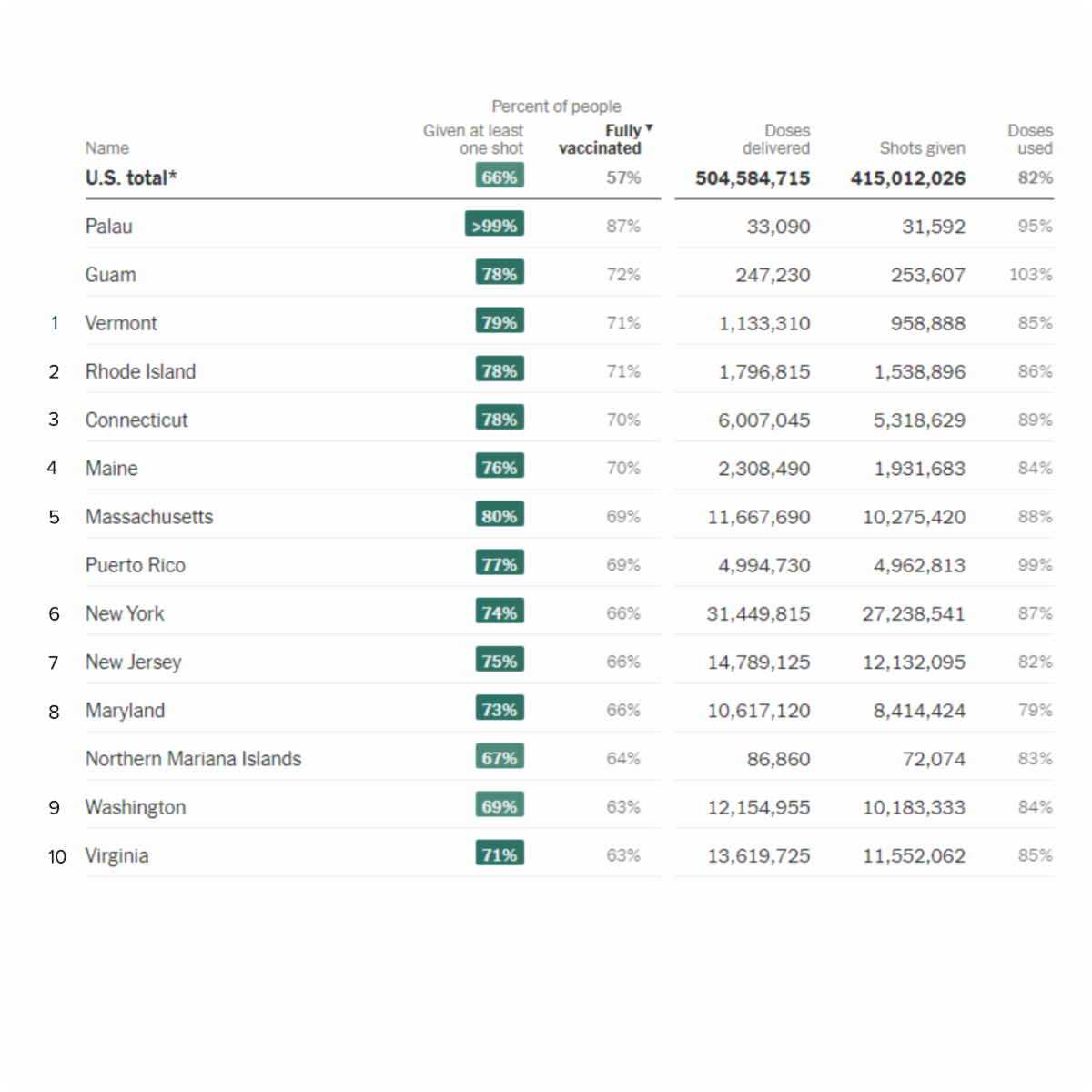Select the U.S. total* row label

click(131, 177)
